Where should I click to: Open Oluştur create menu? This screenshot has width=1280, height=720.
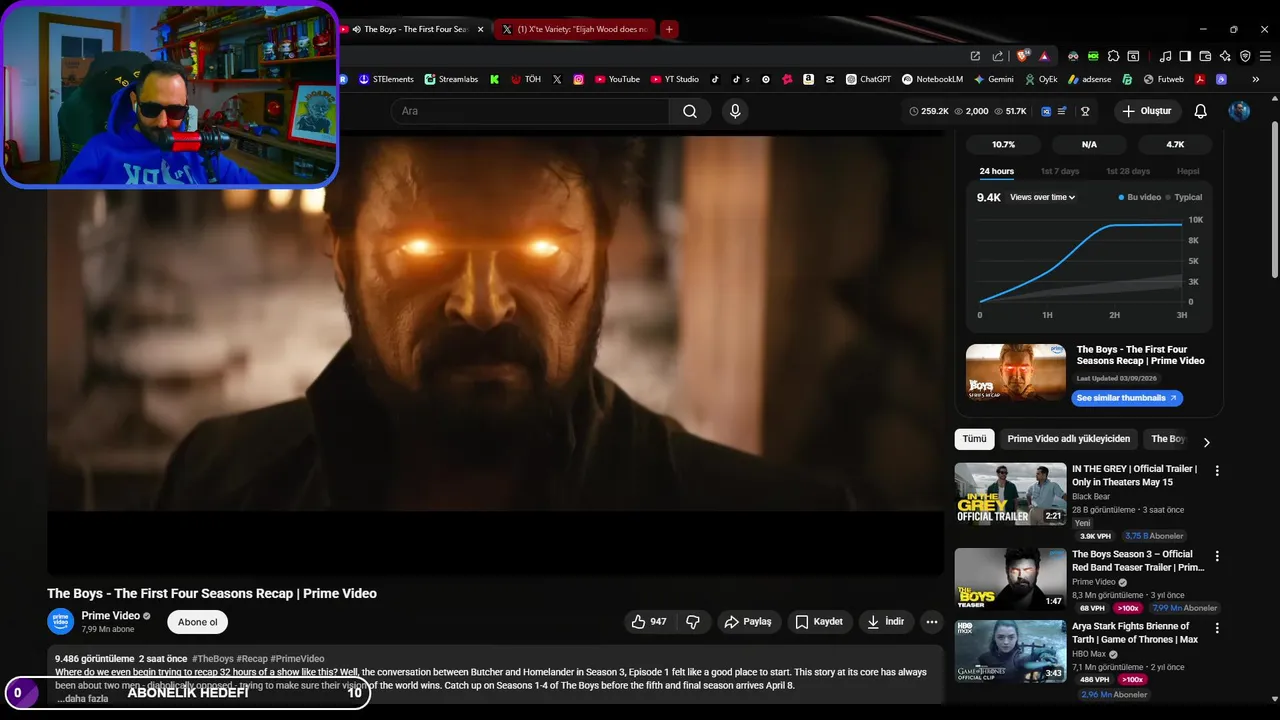pos(1146,111)
